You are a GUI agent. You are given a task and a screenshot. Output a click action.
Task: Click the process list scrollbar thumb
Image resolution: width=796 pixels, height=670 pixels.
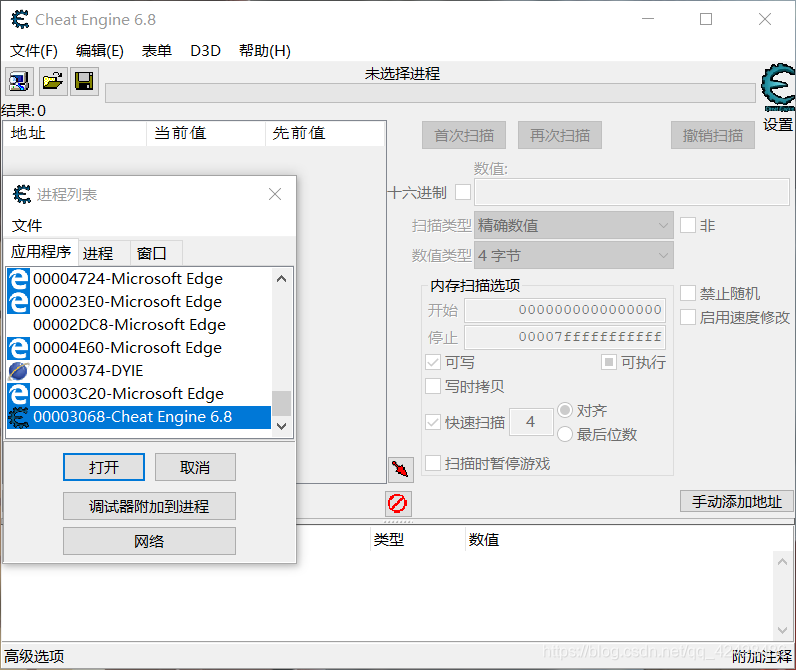point(282,403)
